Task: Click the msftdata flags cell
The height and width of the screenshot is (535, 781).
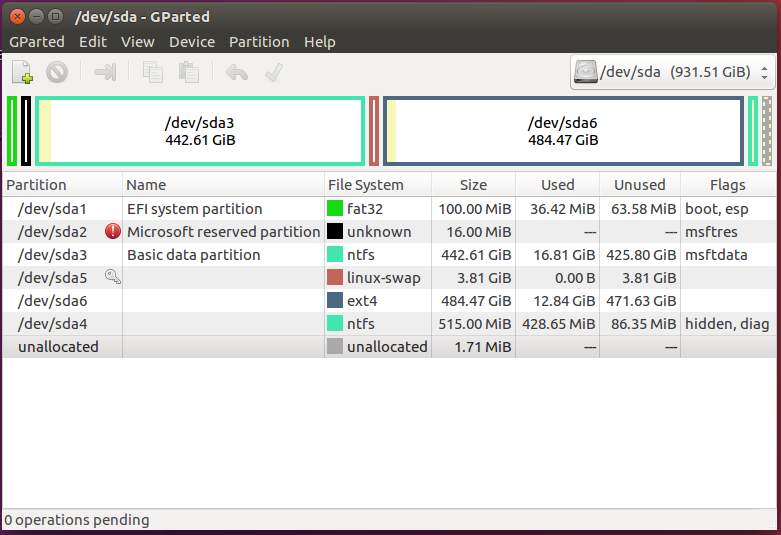Action: [x=716, y=255]
